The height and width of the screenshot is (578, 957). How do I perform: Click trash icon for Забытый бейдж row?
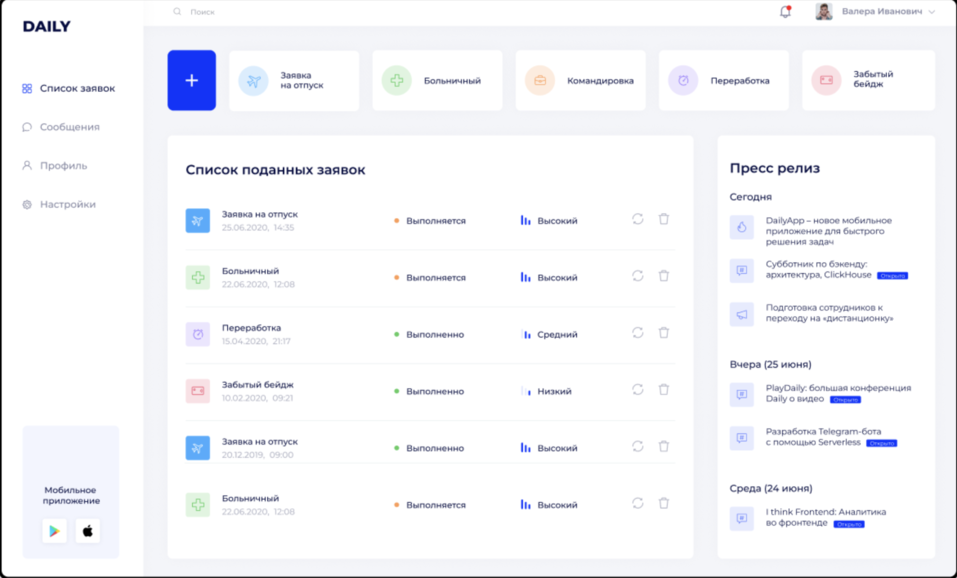click(663, 390)
